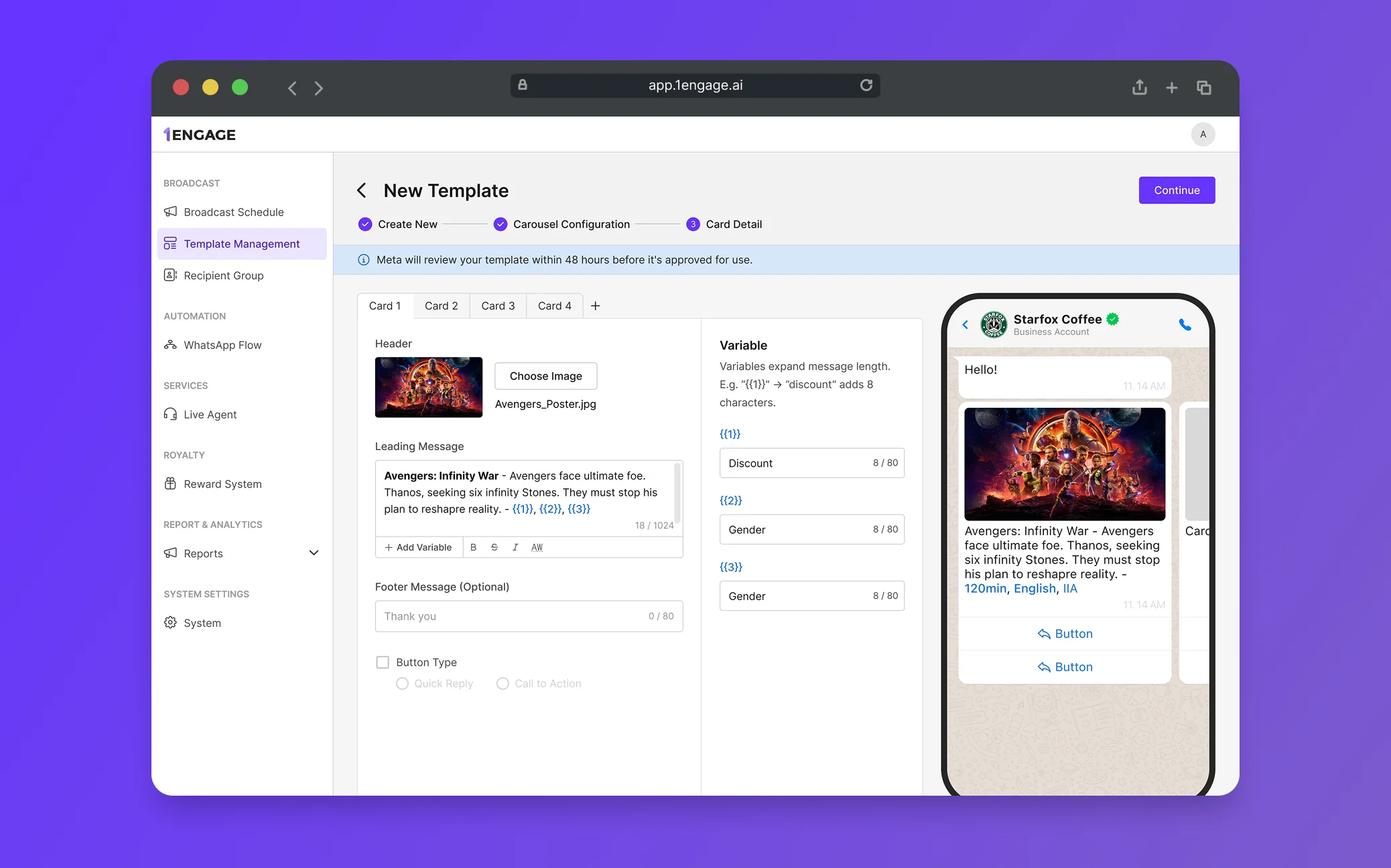The image size is (1391, 868).
Task: Click the Starfox Coffee logo avatar
Action: click(x=994, y=325)
